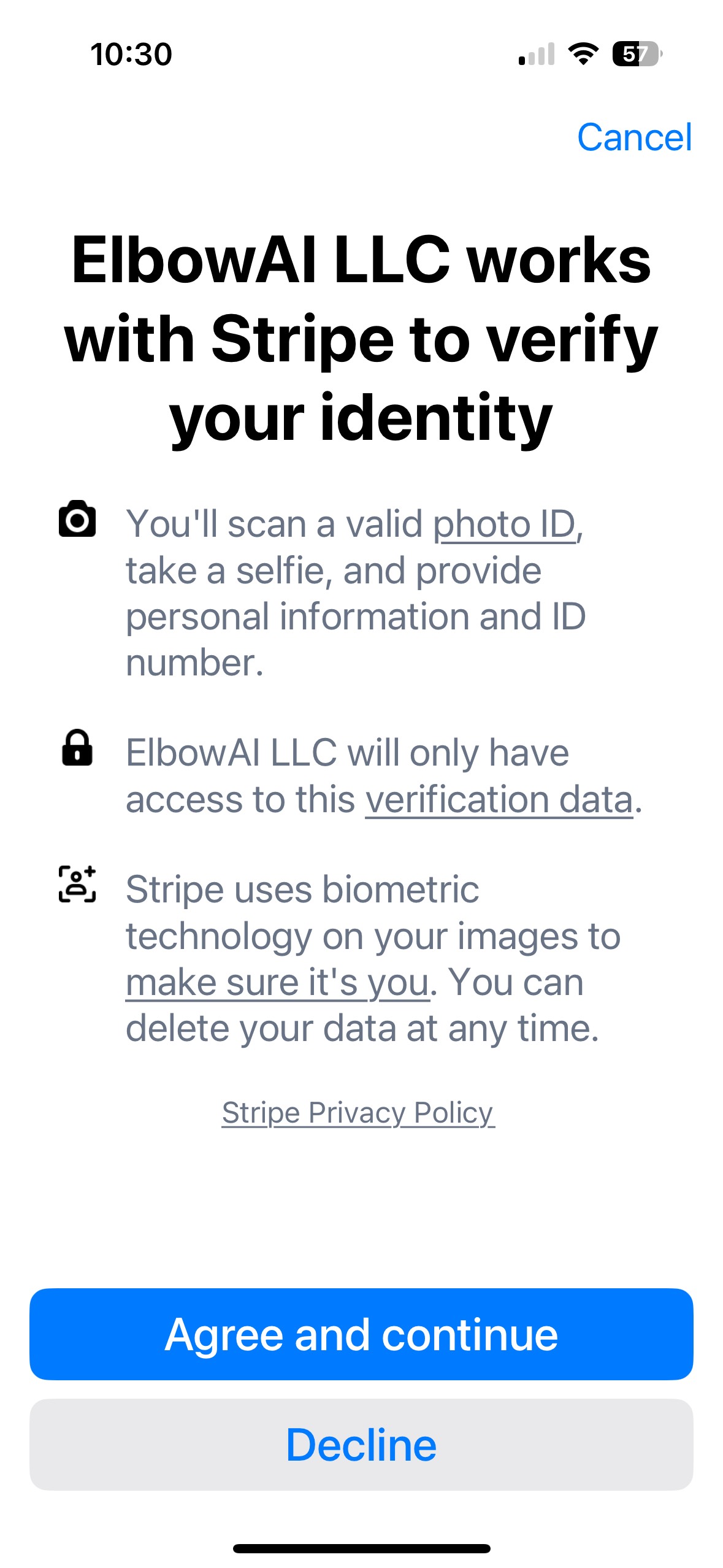Image resolution: width=723 pixels, height=1568 pixels.
Task: Tap the clock showing 10:30
Action: 131,55
